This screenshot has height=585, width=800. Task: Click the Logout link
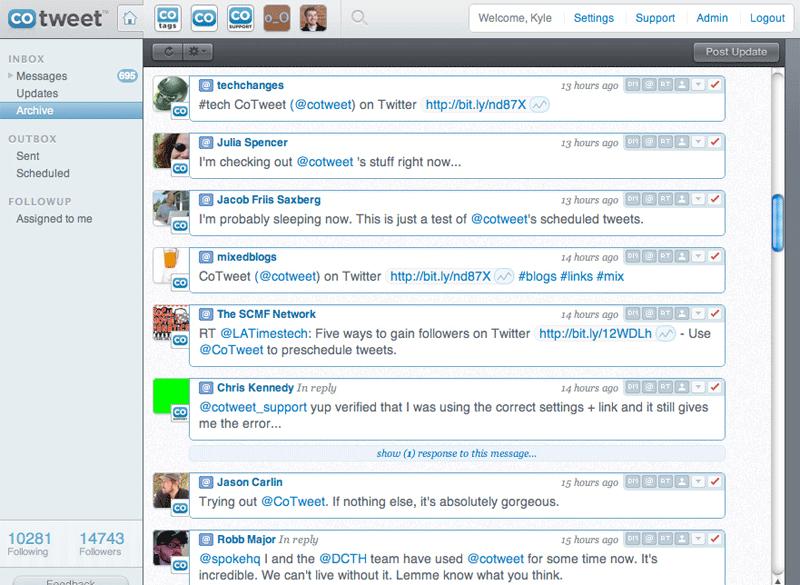coord(767,18)
